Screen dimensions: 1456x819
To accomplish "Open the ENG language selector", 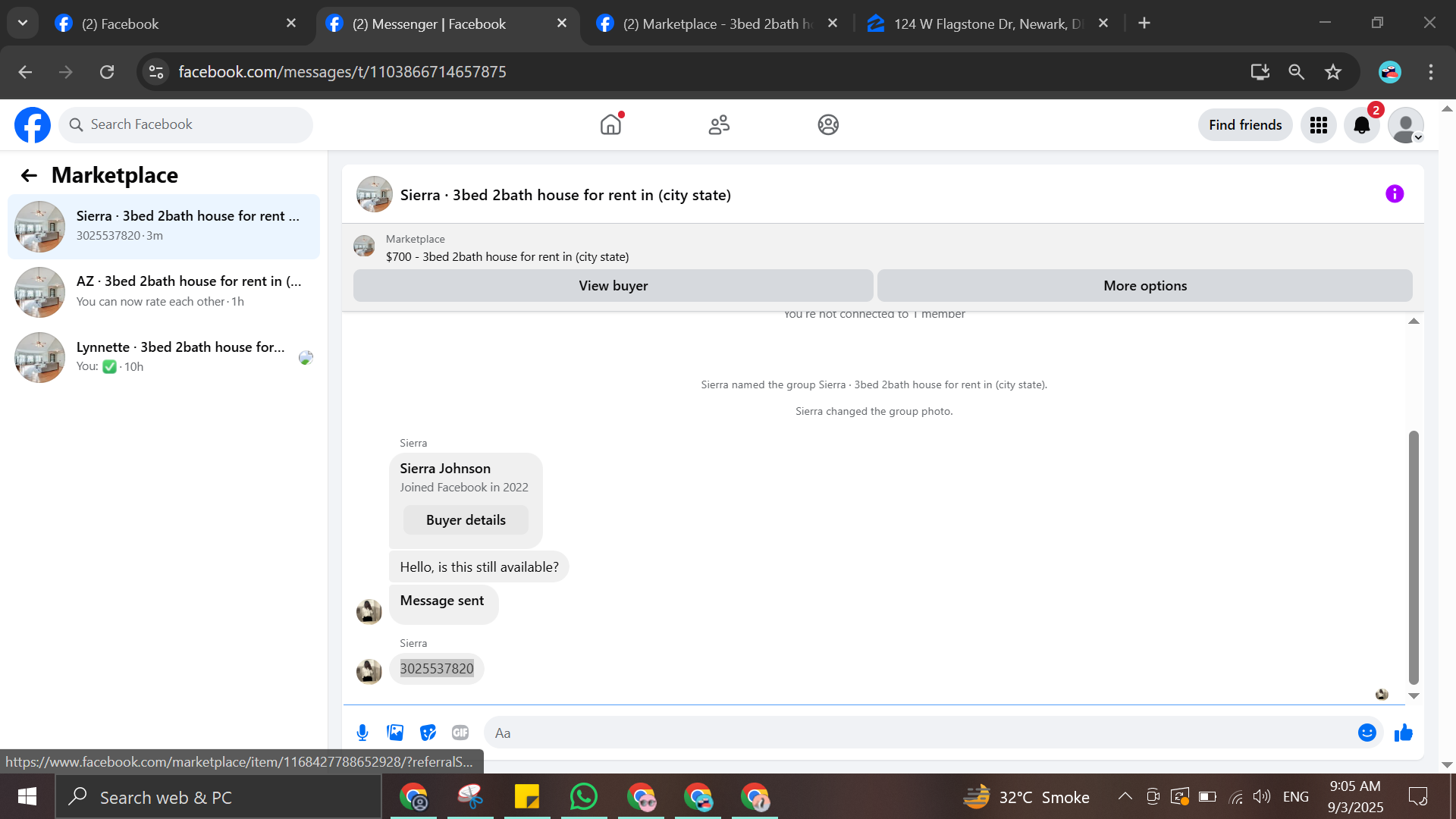I will [x=1296, y=797].
